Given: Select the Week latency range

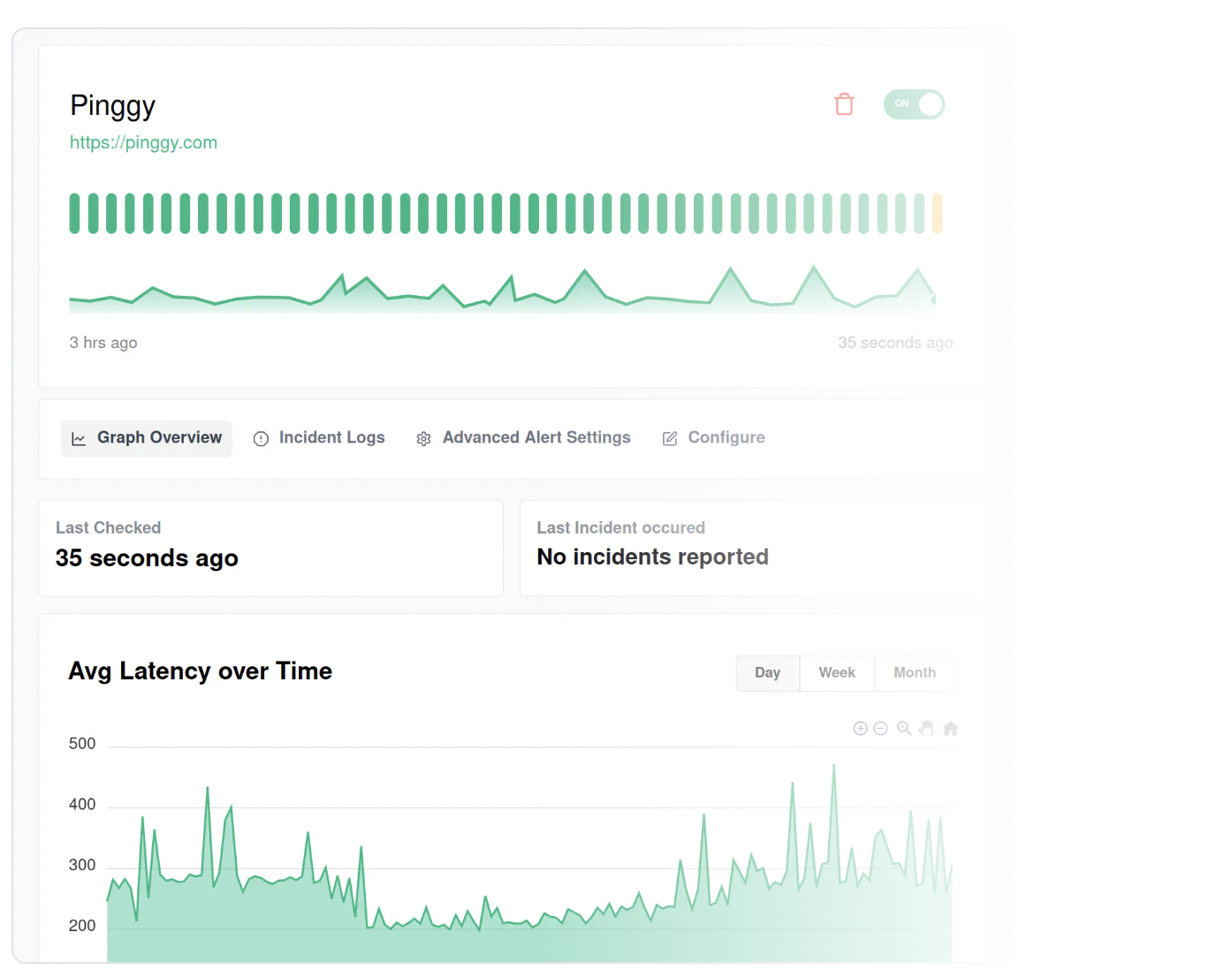Looking at the screenshot, I should click(837, 673).
